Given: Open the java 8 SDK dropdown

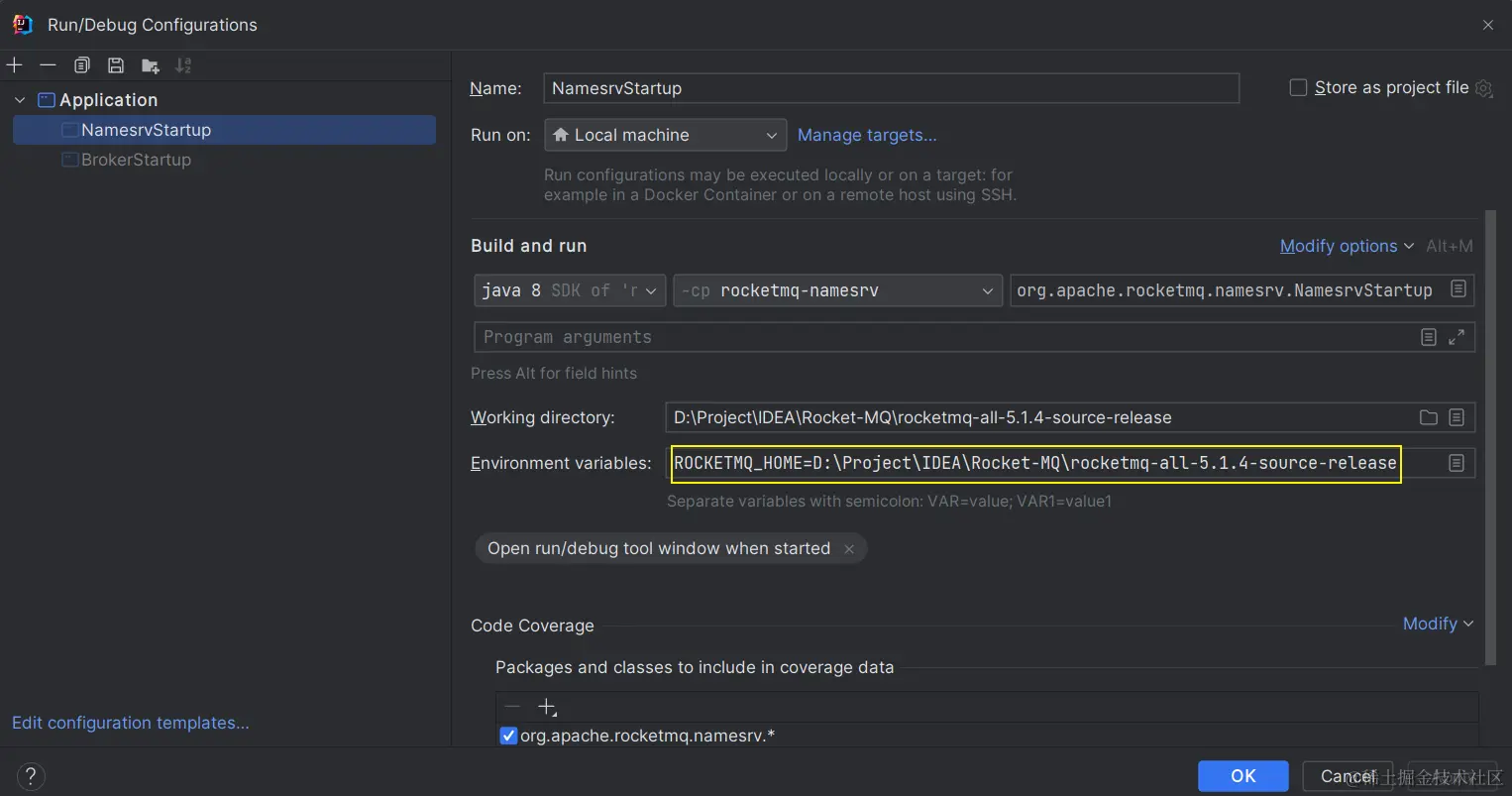Looking at the screenshot, I should (x=569, y=290).
